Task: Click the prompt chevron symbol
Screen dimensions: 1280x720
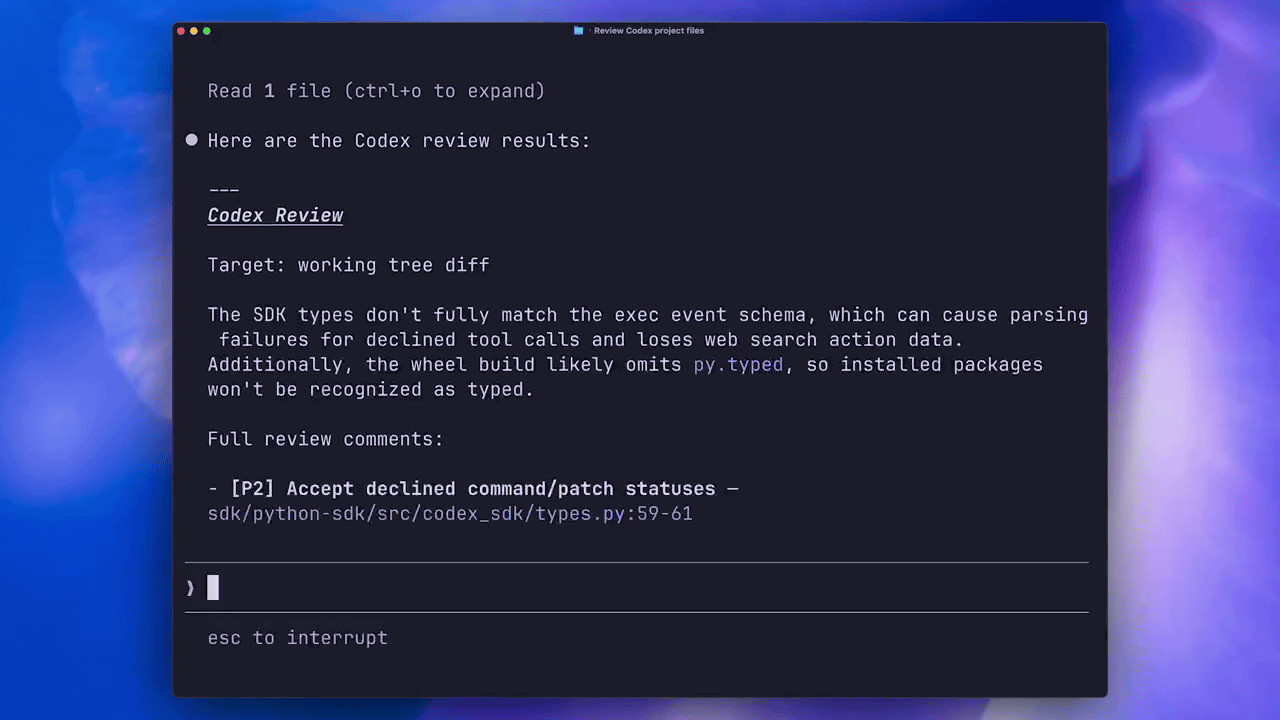Action: pyautogui.click(x=191, y=588)
